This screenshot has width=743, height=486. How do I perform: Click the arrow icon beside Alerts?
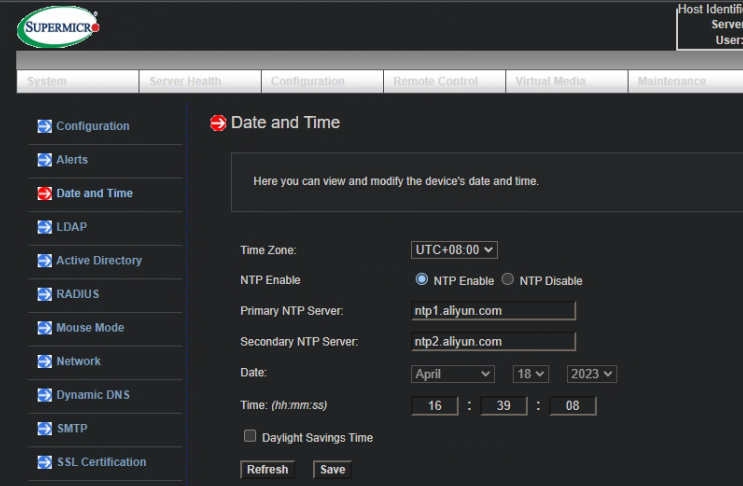(45, 160)
